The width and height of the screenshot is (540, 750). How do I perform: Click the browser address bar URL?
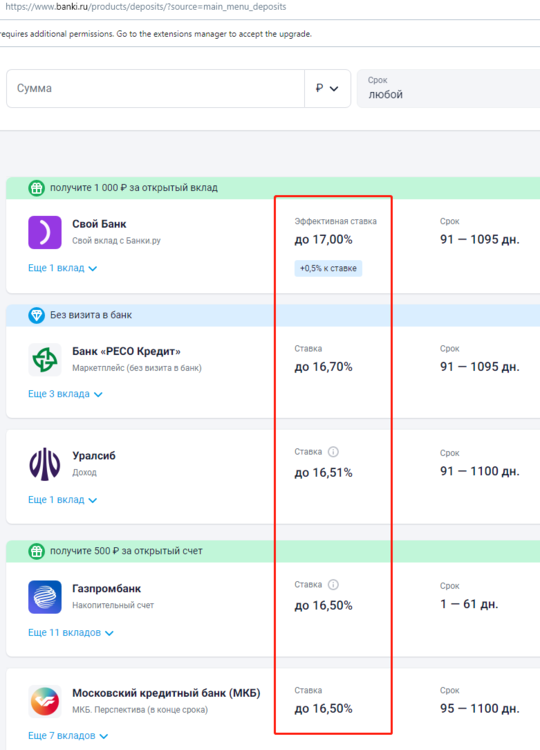point(146,7)
